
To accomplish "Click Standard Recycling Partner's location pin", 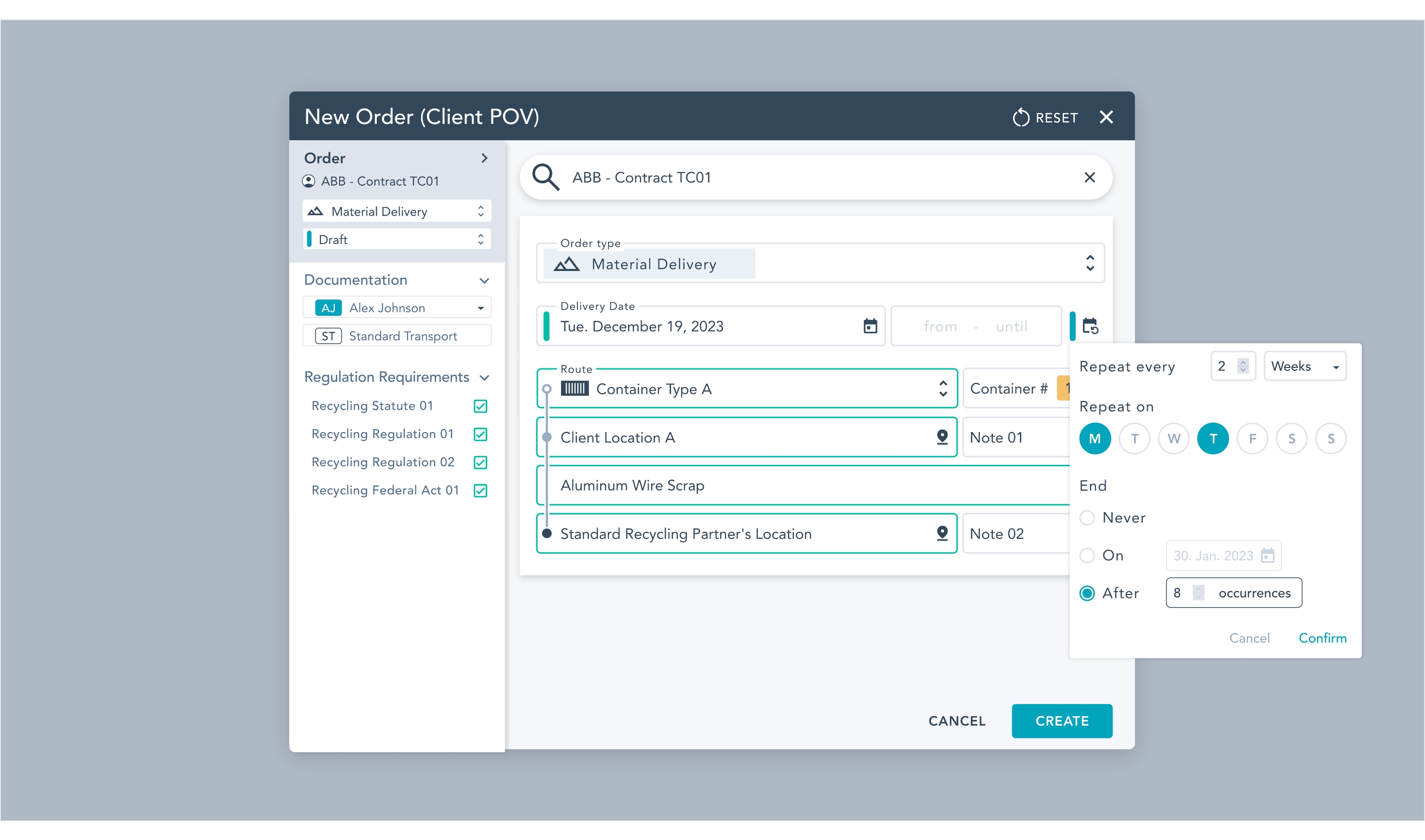I will pyautogui.click(x=942, y=533).
